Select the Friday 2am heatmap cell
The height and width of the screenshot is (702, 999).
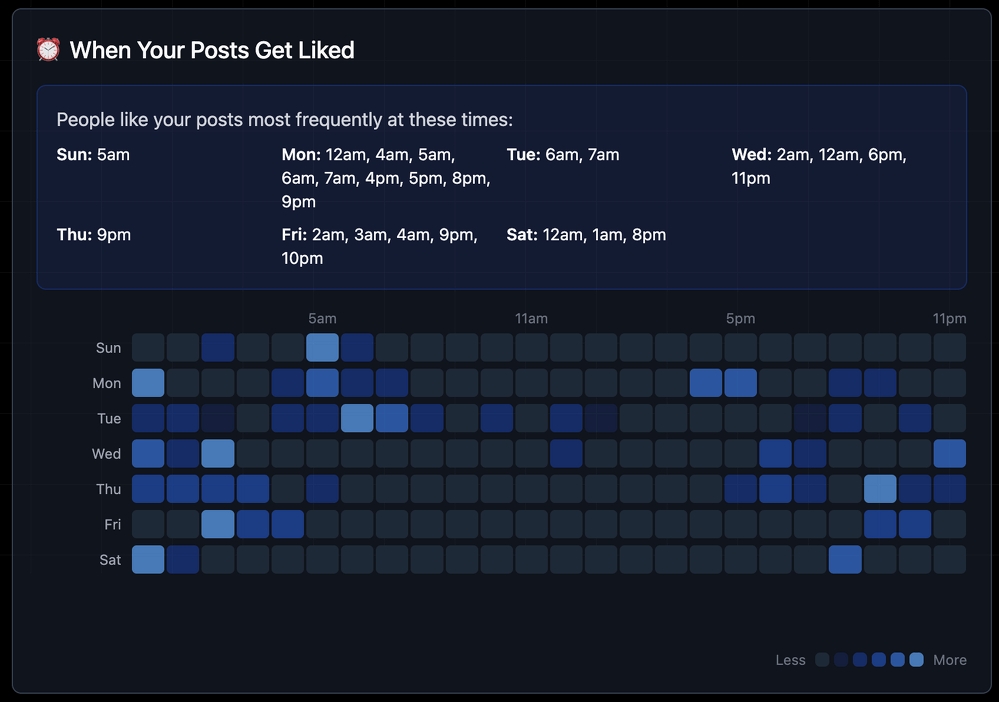pyautogui.click(x=218, y=524)
